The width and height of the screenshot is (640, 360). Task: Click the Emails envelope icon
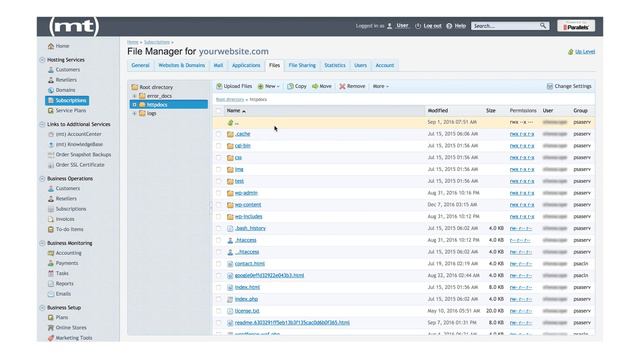click(x=51, y=294)
